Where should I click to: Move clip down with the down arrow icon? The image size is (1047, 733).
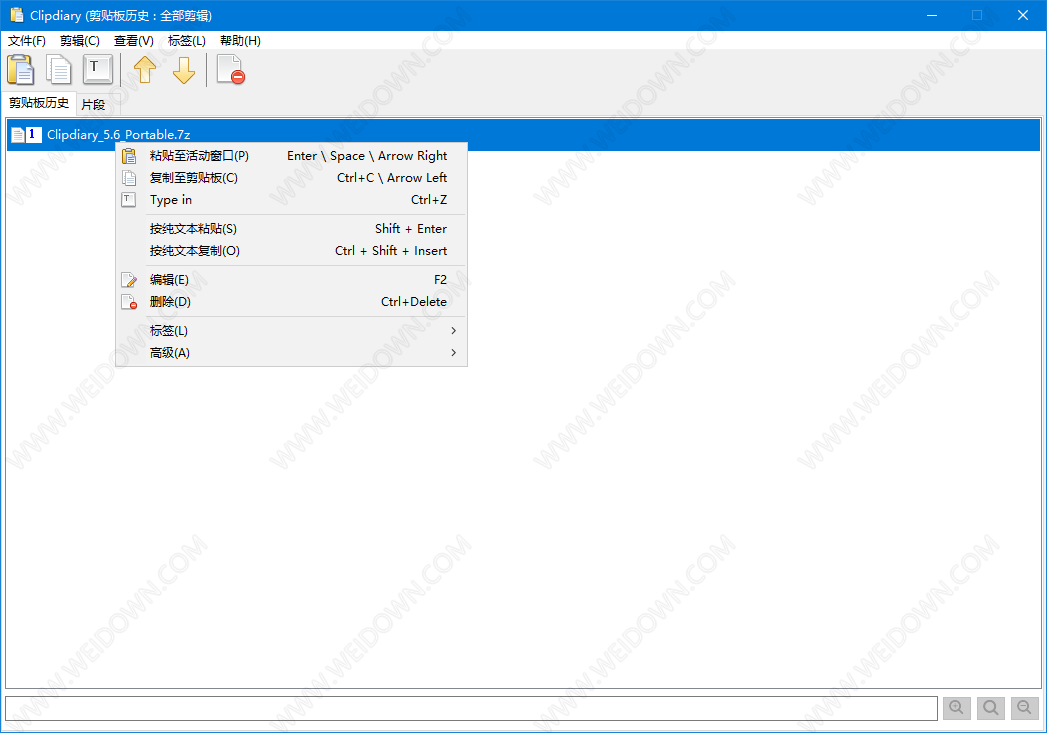(x=184, y=70)
